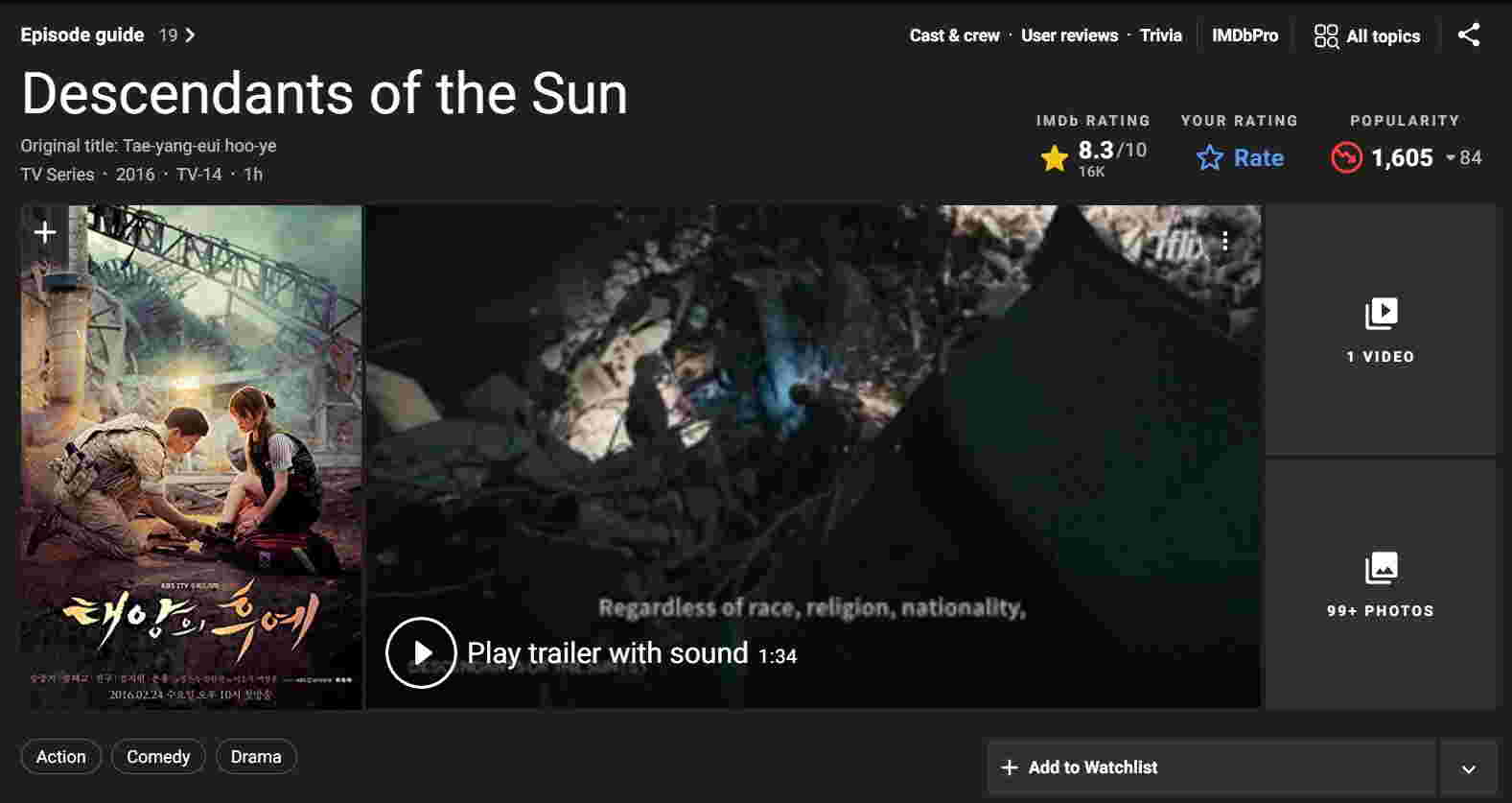Open the Descendants of the Sun poster
The image size is (1512, 803).
(x=192, y=458)
